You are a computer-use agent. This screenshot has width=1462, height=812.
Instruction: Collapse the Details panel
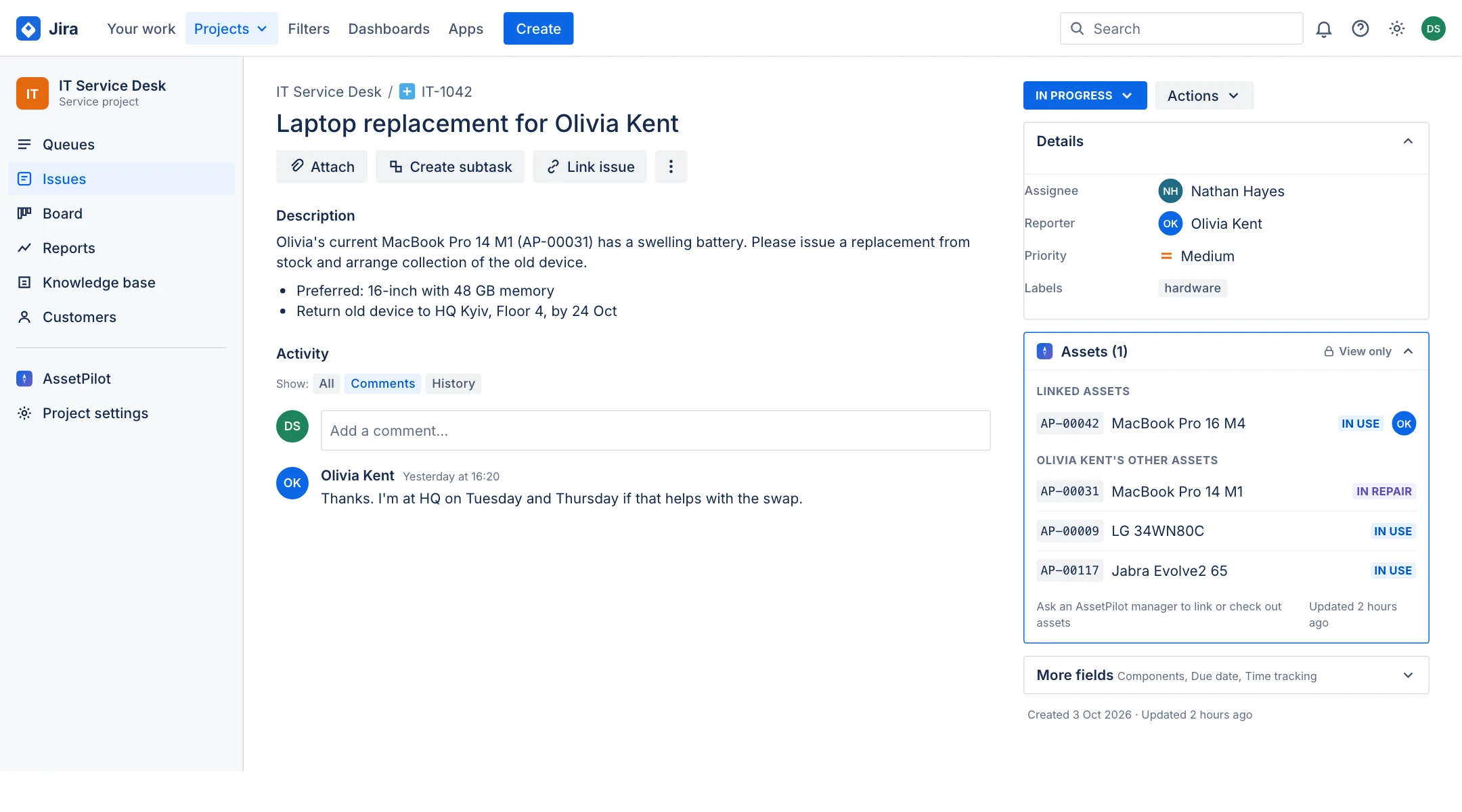(x=1408, y=141)
